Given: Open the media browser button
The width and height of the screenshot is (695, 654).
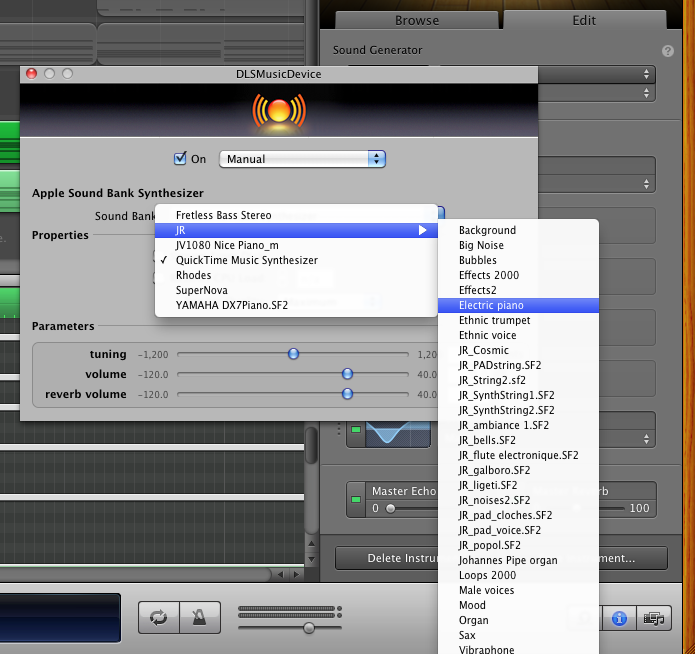Looking at the screenshot, I should click(x=654, y=618).
